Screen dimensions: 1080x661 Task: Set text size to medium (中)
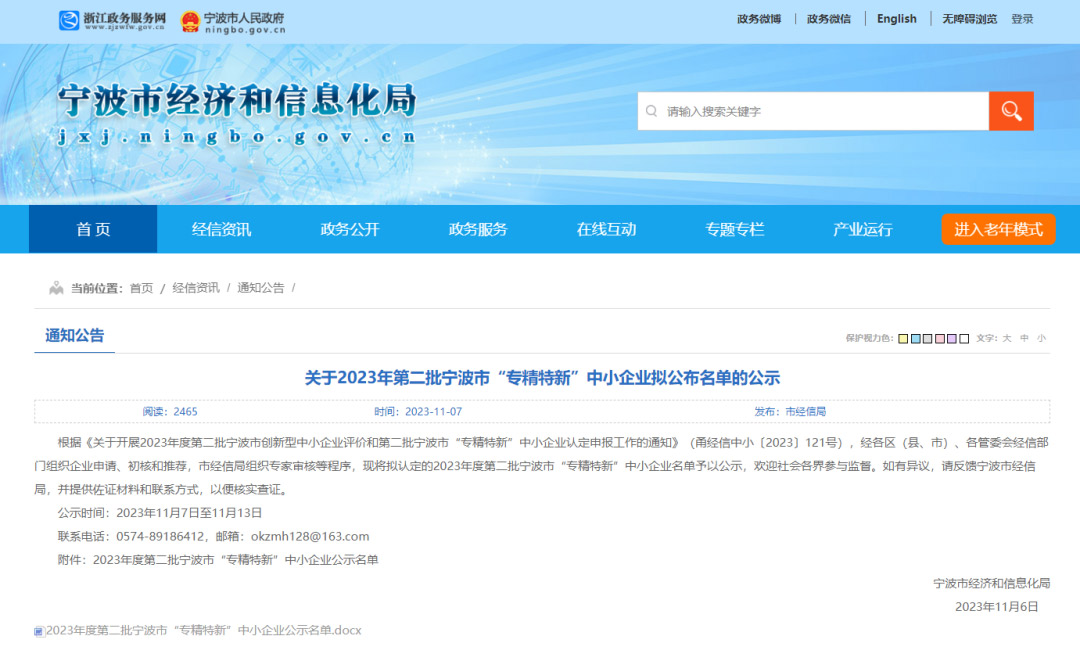point(1024,339)
